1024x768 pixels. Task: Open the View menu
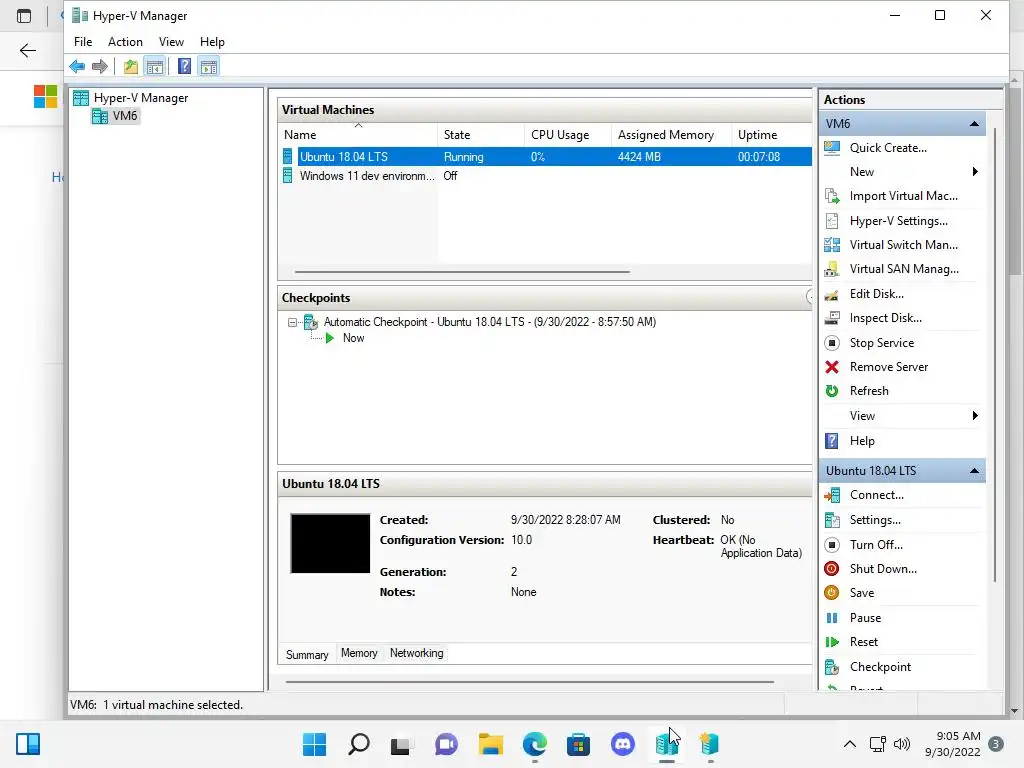(171, 42)
